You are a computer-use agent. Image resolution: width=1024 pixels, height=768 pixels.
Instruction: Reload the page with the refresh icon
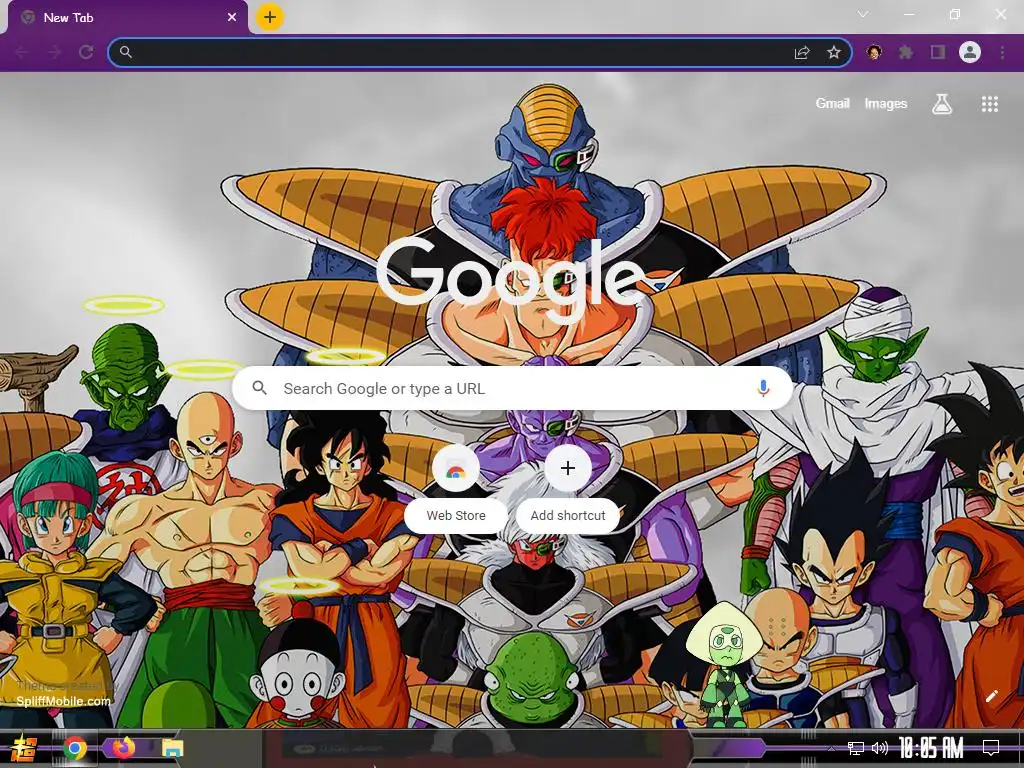point(86,52)
